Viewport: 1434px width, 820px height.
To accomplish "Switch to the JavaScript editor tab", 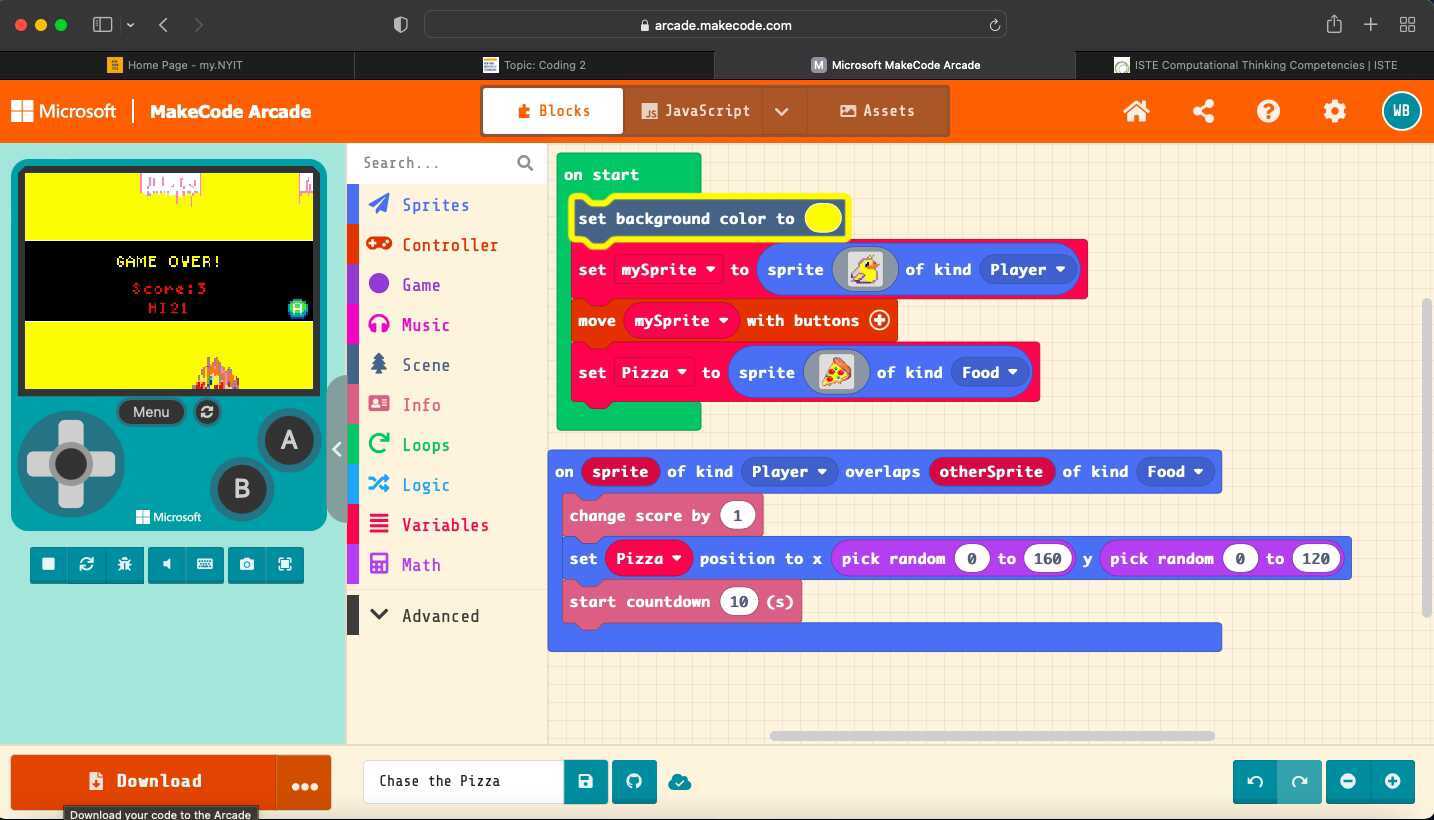I will [695, 111].
